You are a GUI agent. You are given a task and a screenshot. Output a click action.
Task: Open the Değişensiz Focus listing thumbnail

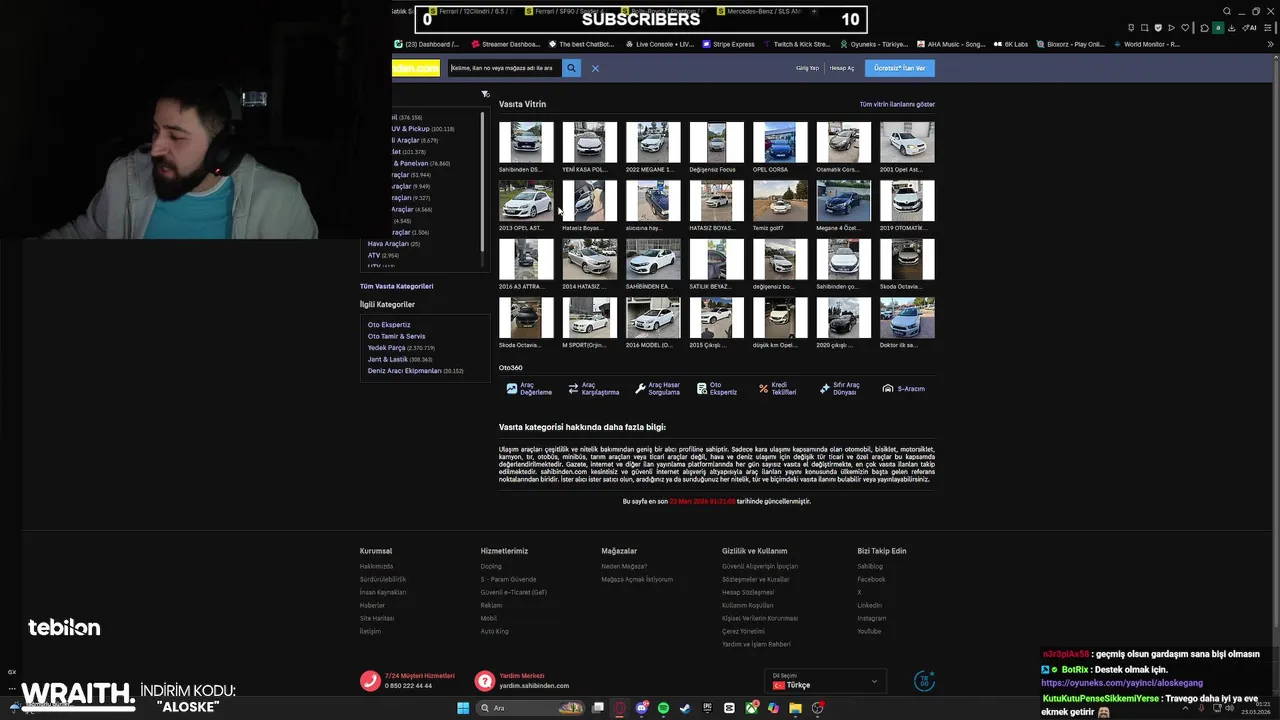[x=716, y=142]
